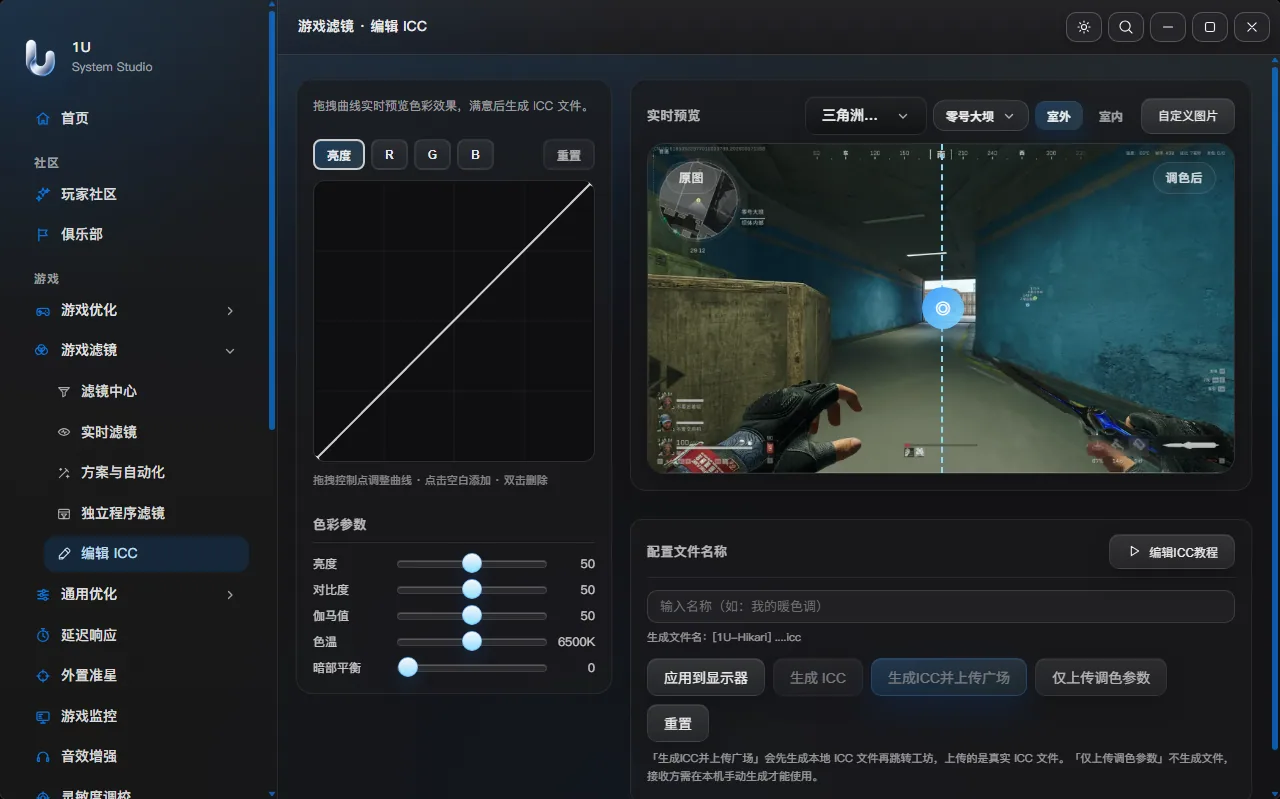Click the 重置 button above the curve
Image resolution: width=1280 pixels, height=799 pixels.
pos(569,155)
